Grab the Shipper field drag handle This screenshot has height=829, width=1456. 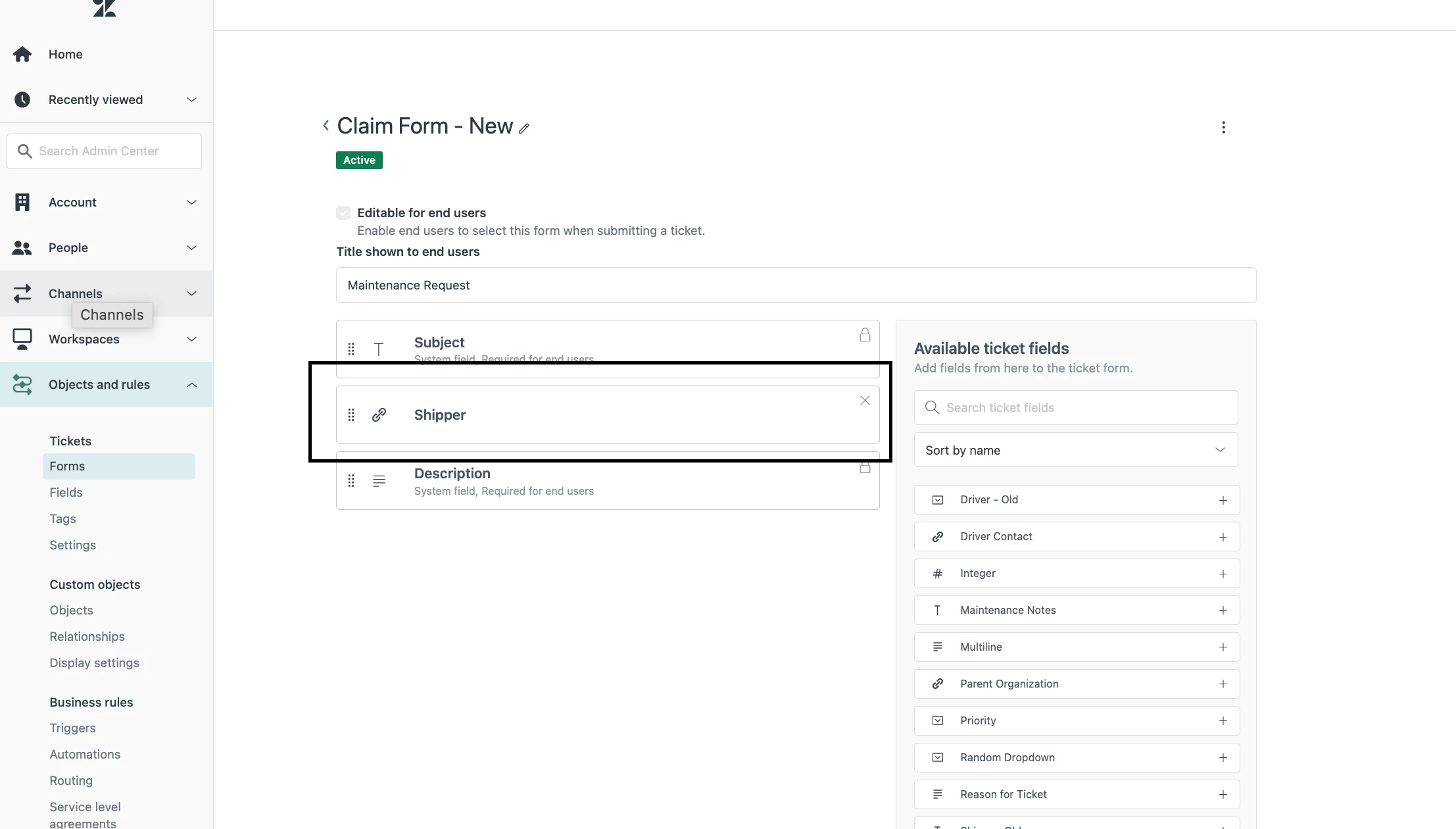point(351,415)
